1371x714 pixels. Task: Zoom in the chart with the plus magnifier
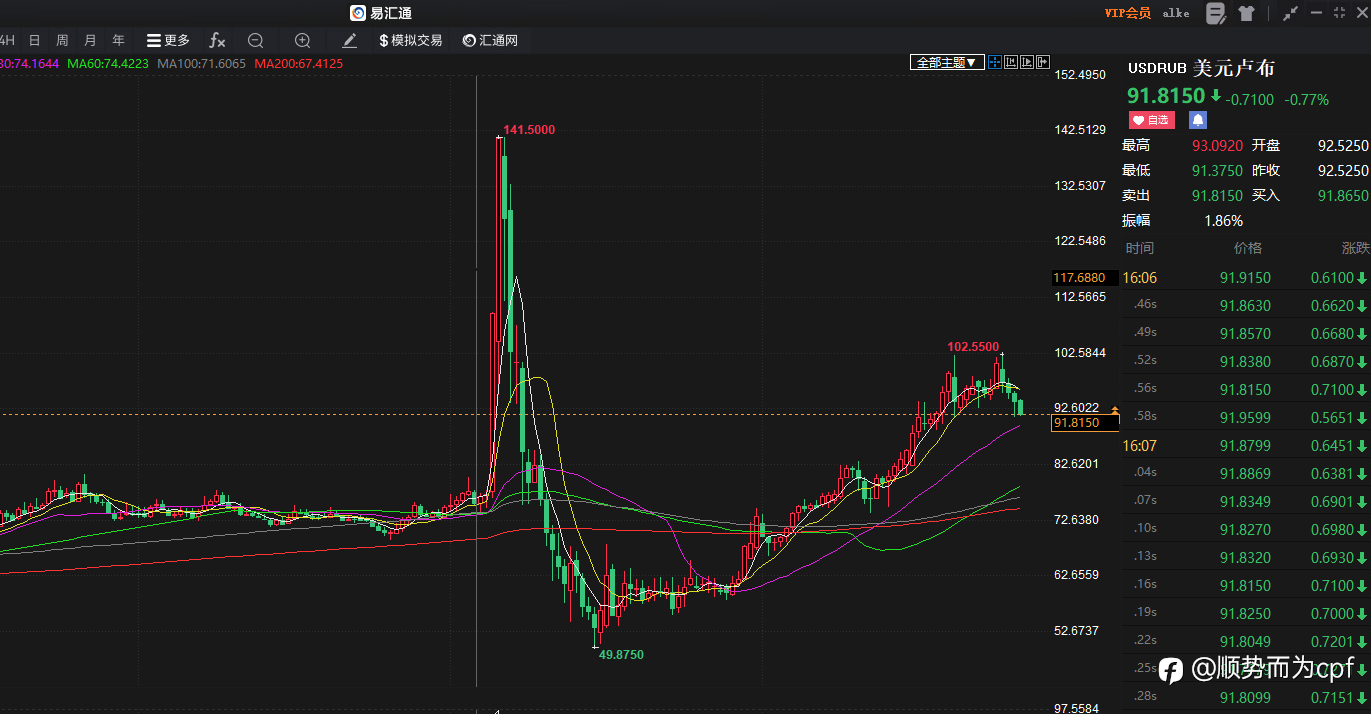pyautogui.click(x=303, y=40)
